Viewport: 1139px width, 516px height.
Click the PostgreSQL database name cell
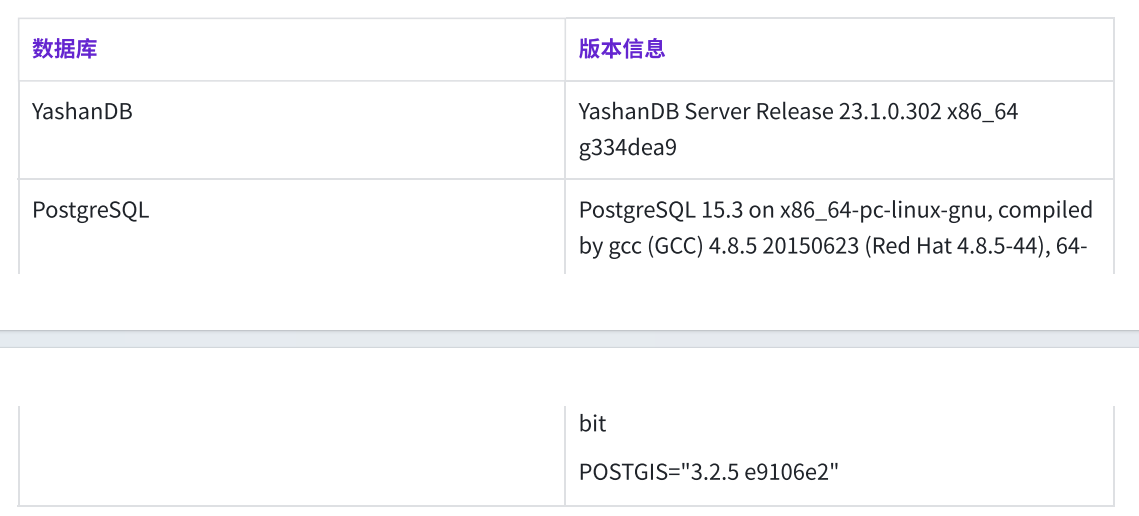click(x=90, y=210)
